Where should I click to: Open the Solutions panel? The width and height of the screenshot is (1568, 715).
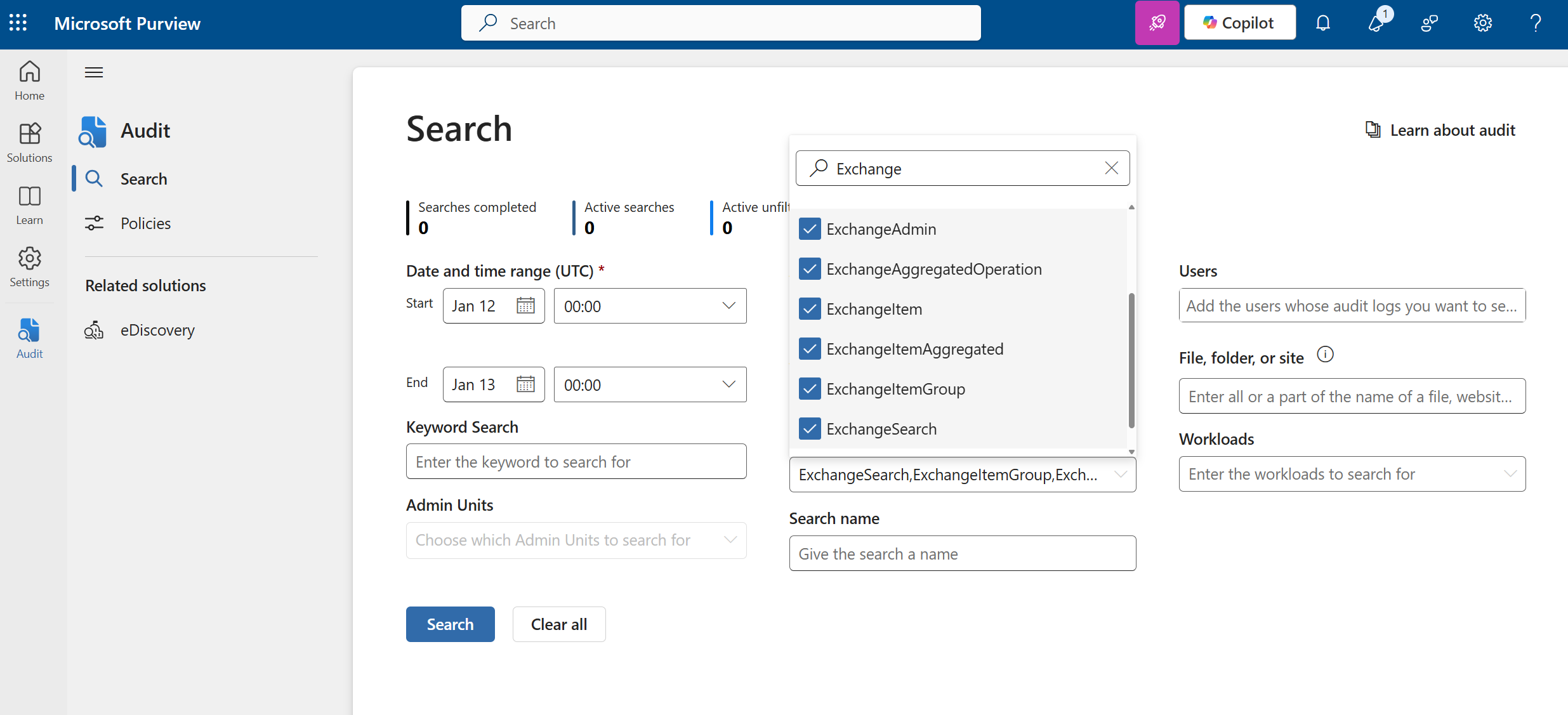point(29,142)
